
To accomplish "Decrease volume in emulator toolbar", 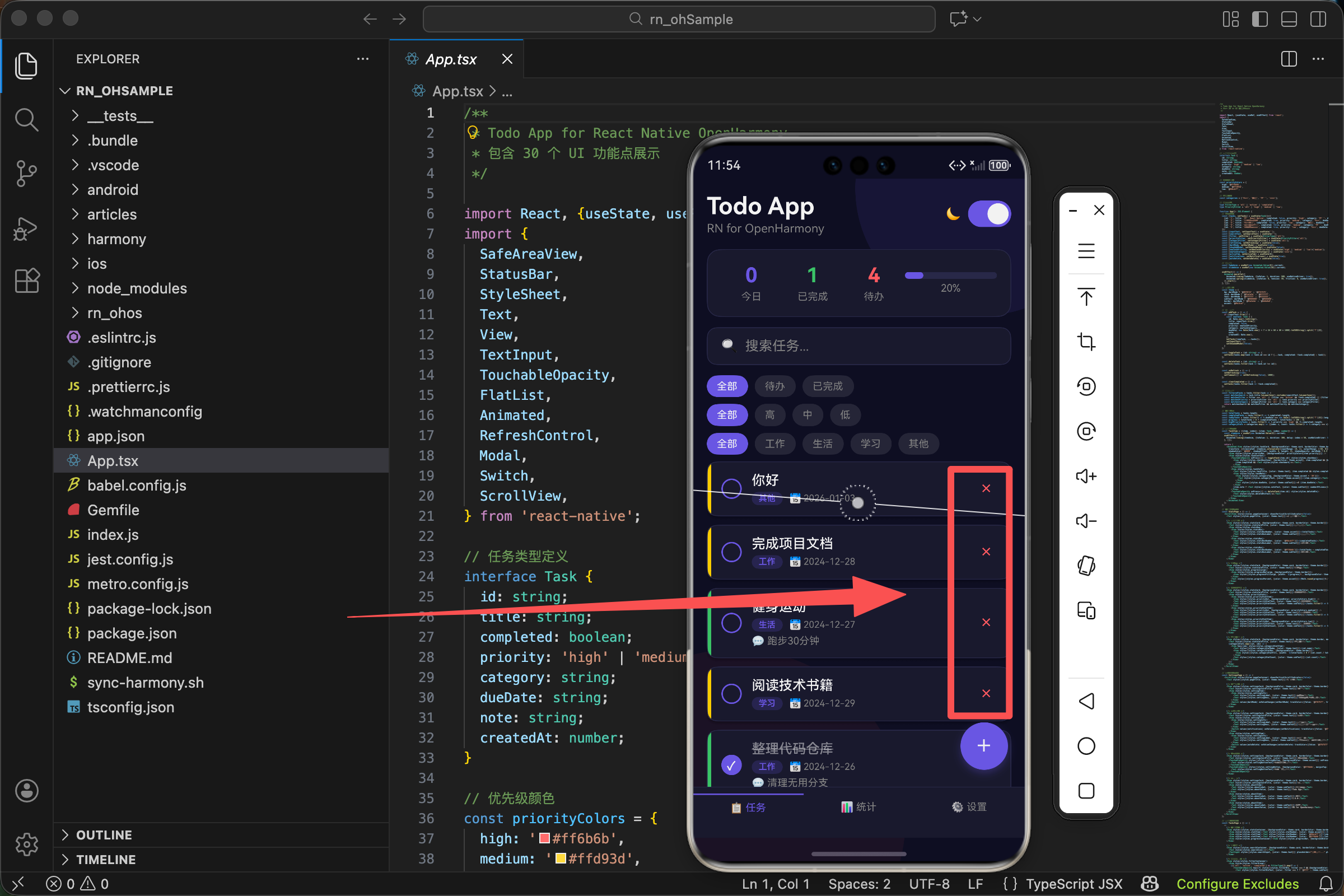I will click(x=1086, y=521).
